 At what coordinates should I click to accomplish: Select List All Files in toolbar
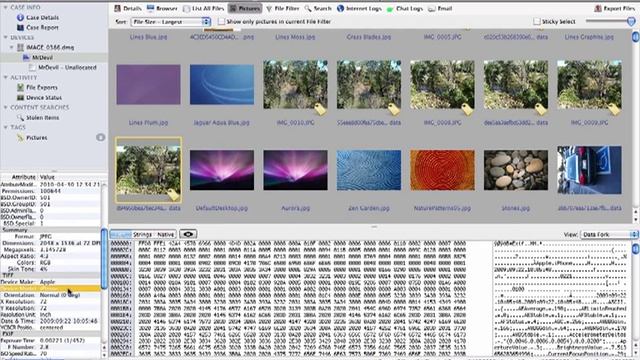point(204,8)
